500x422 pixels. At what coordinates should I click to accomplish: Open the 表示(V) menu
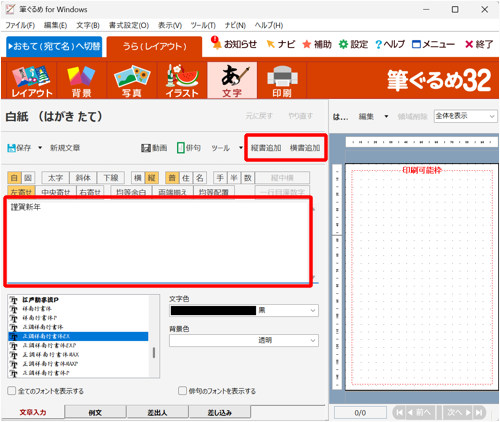coord(170,25)
